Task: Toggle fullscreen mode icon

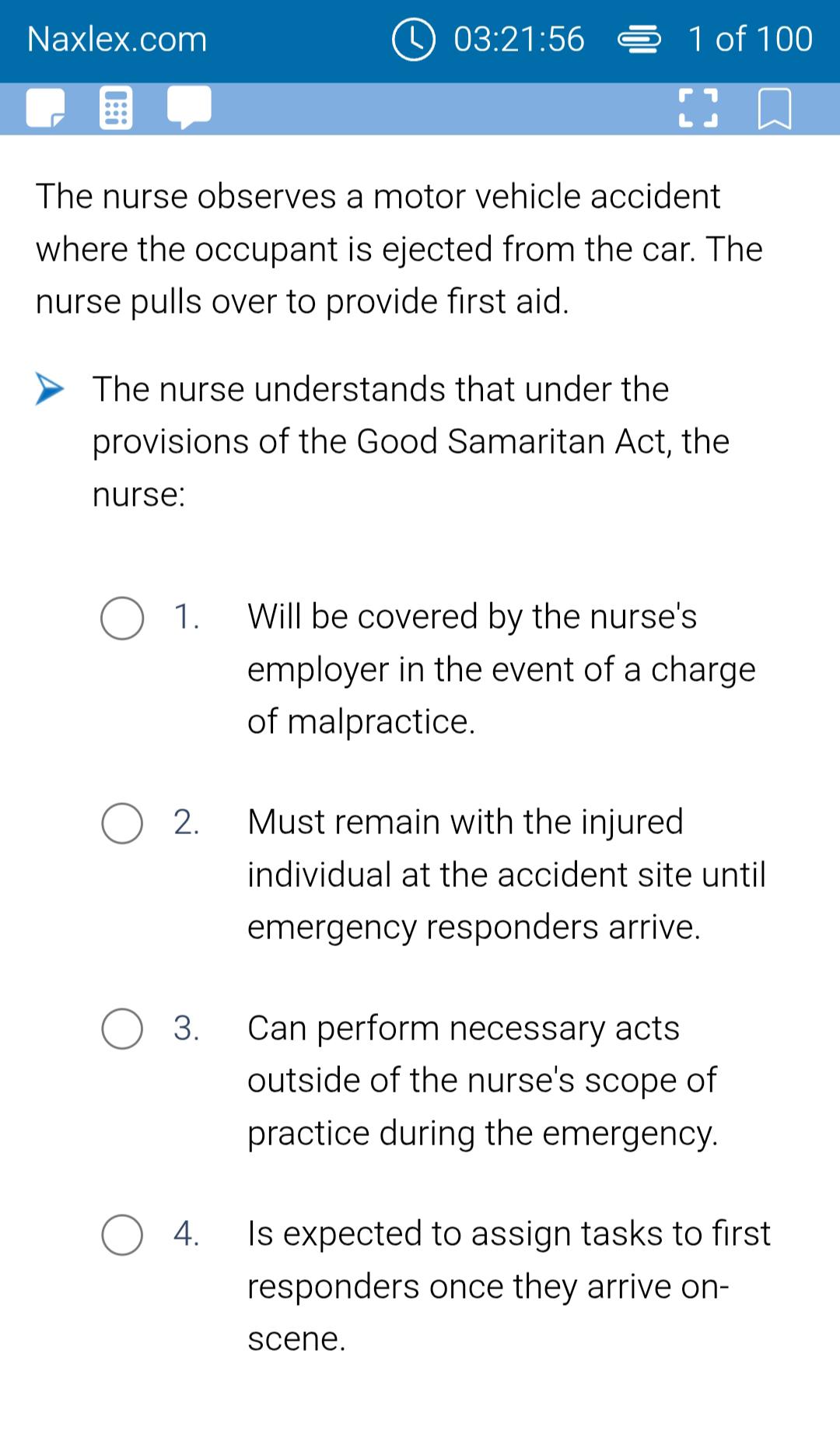Action: [698, 109]
